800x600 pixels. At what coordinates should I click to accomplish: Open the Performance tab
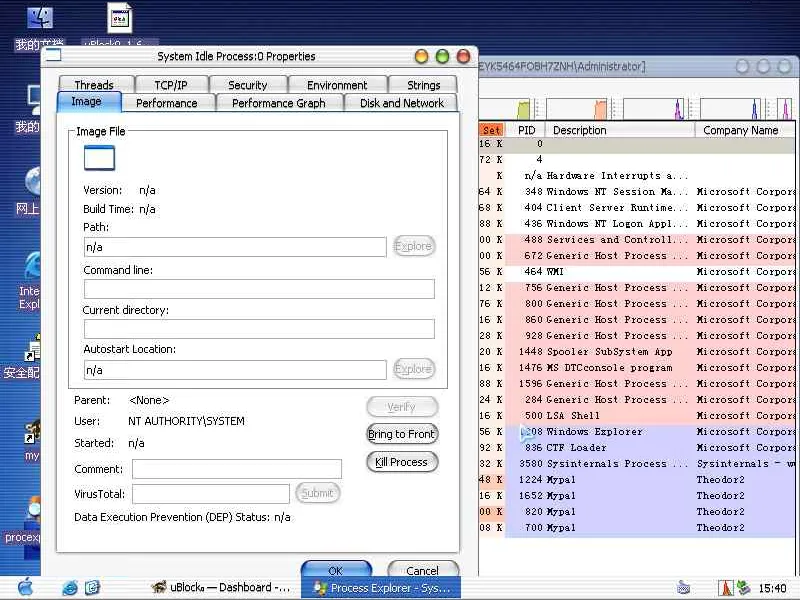click(x=167, y=103)
